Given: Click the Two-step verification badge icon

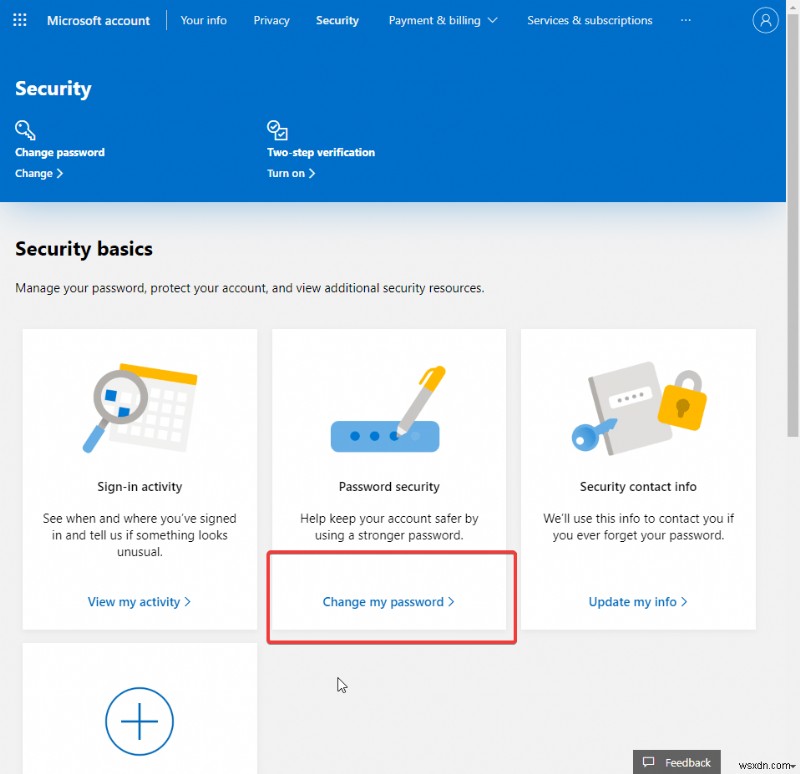Looking at the screenshot, I should [x=277, y=129].
